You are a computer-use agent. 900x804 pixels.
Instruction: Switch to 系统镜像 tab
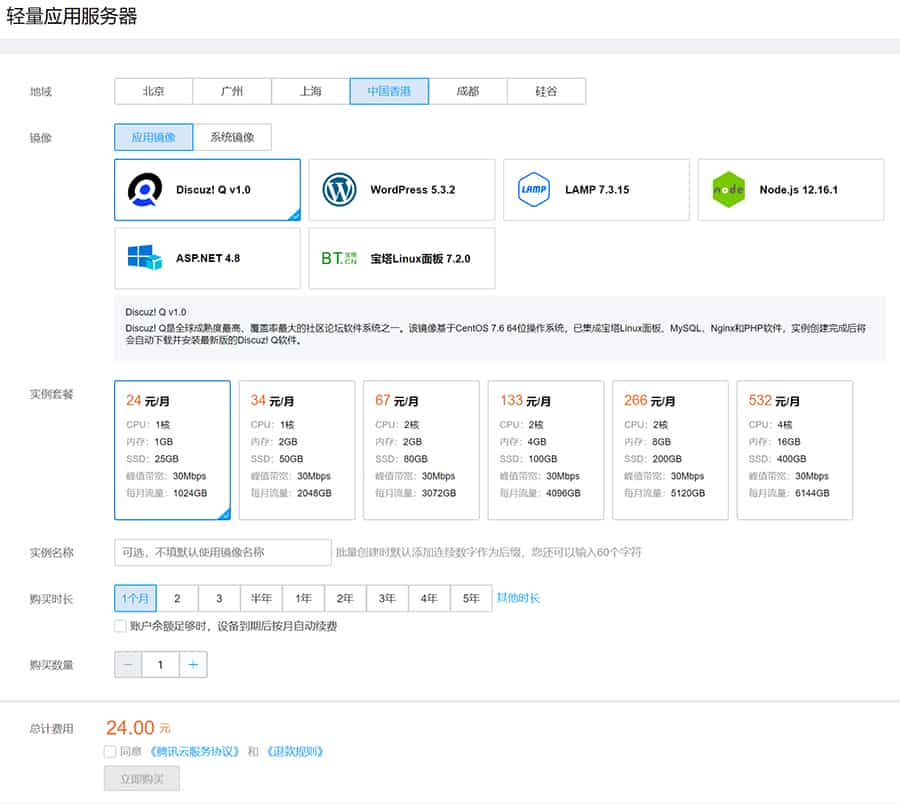coord(232,137)
